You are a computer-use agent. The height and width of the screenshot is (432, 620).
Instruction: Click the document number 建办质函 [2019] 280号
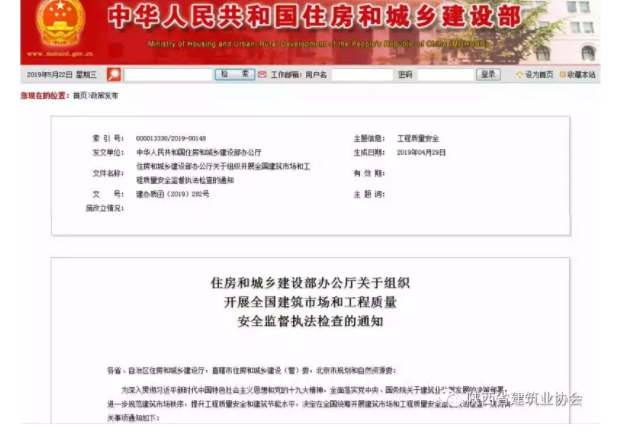pos(173,194)
